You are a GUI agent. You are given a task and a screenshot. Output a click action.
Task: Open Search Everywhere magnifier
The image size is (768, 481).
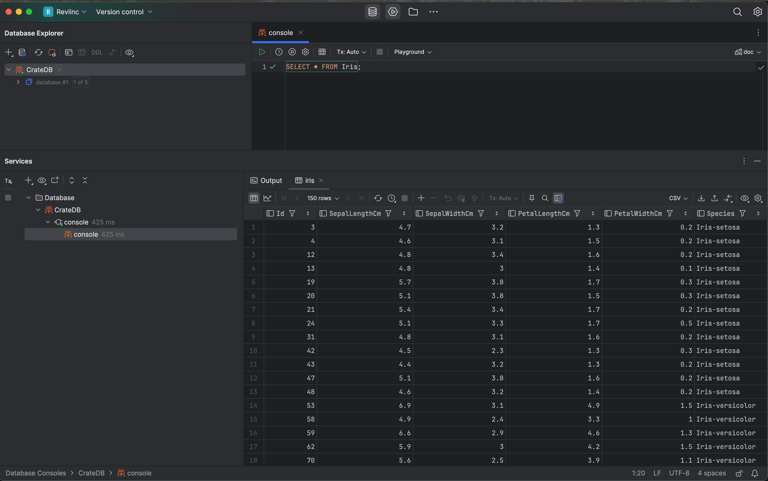737,12
